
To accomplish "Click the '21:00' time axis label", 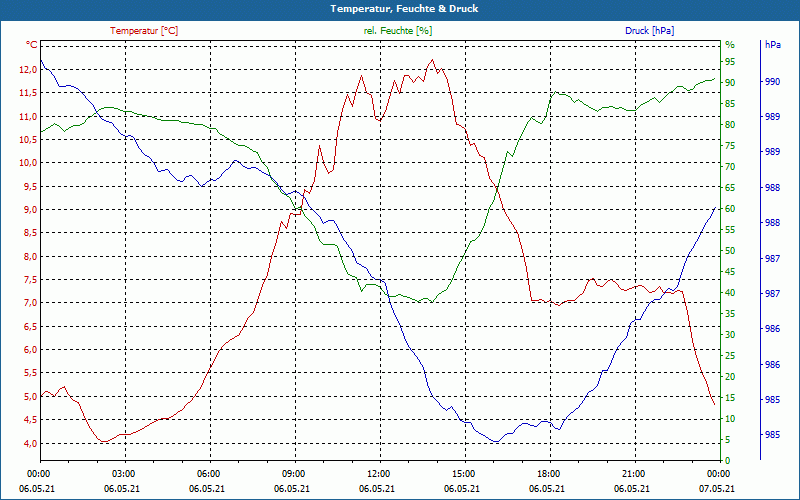I will tap(632, 473).
